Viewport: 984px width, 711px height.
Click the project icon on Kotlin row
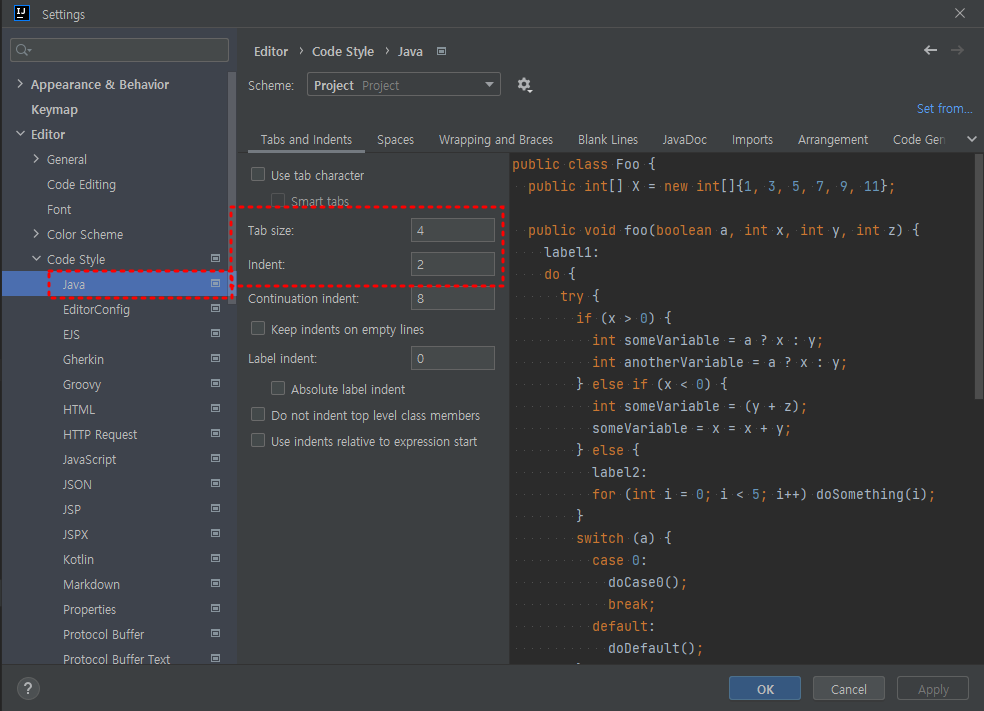(x=215, y=559)
